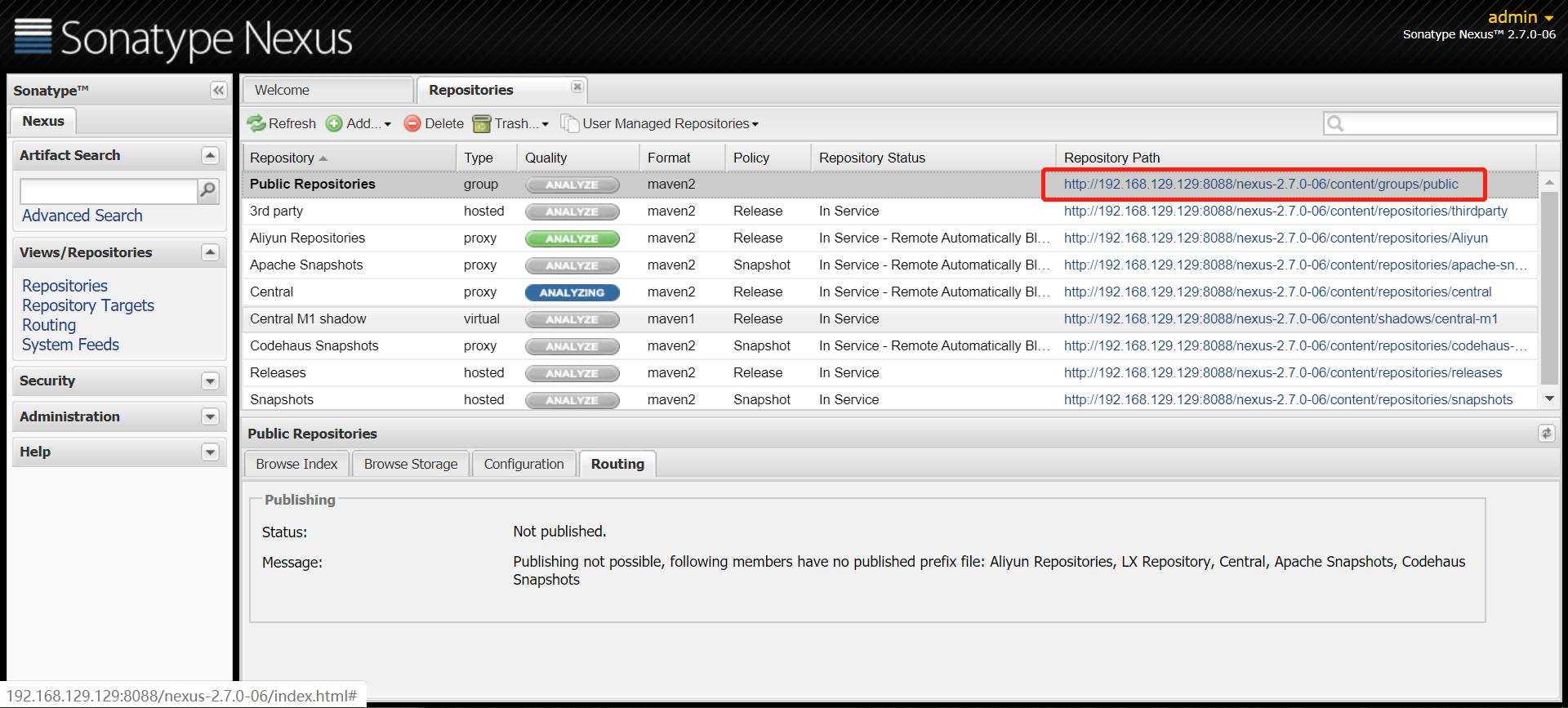Open the releases repository URL

click(1283, 372)
